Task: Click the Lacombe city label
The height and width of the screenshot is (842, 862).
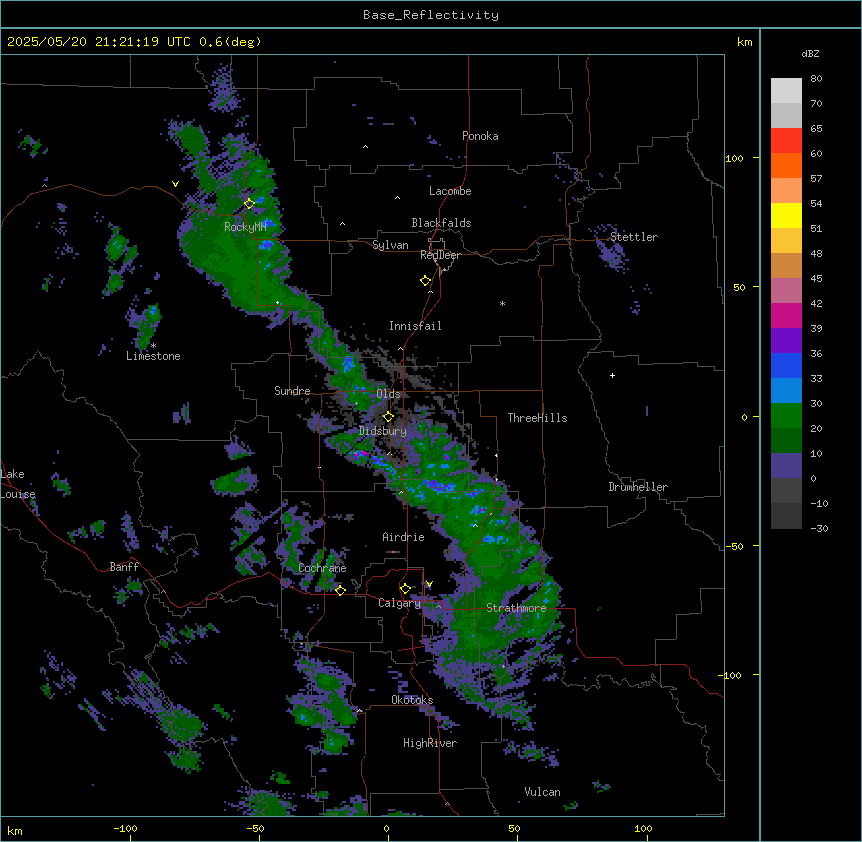Action: click(x=450, y=191)
